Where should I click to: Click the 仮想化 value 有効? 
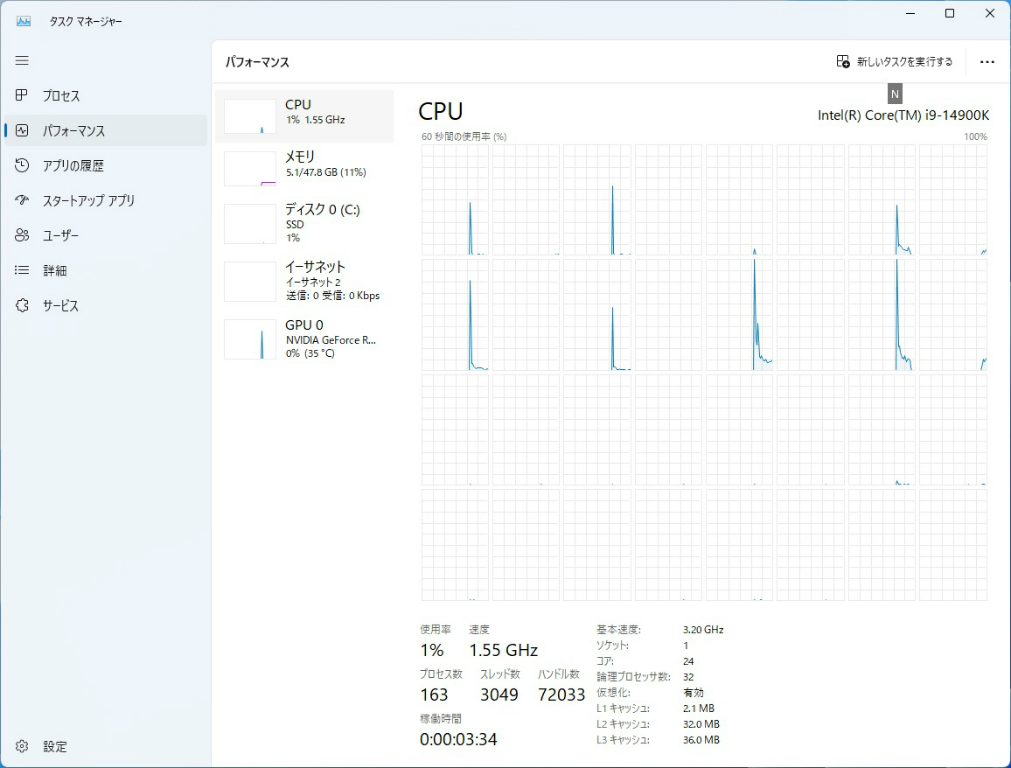click(x=694, y=693)
